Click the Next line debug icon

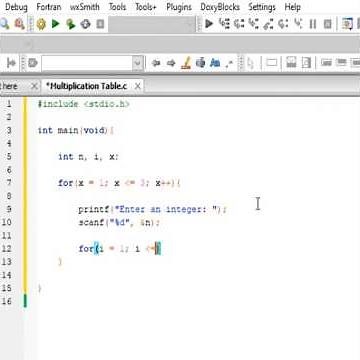pyautogui.click(x=239, y=24)
